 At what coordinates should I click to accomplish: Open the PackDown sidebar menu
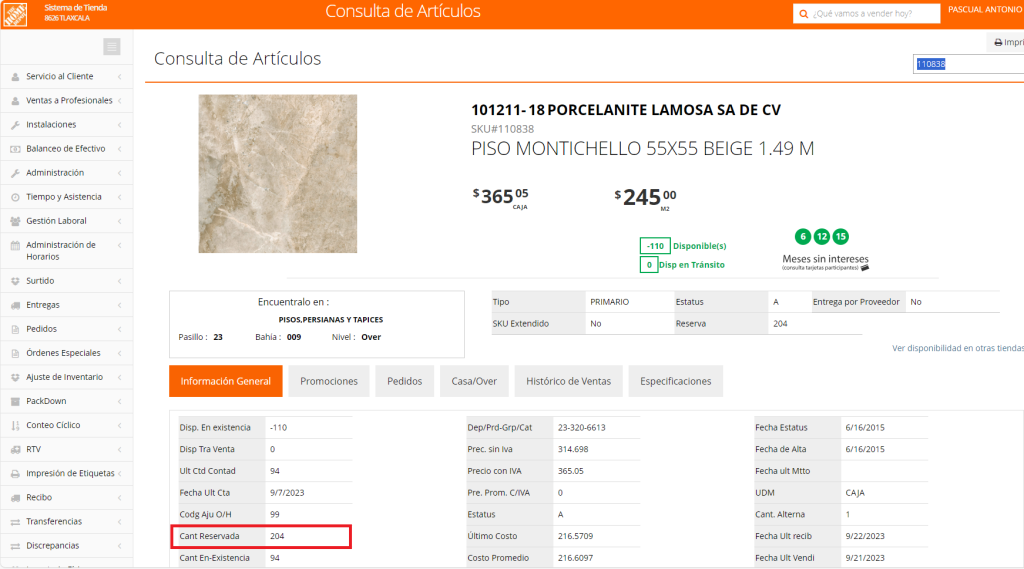[x=67, y=401]
